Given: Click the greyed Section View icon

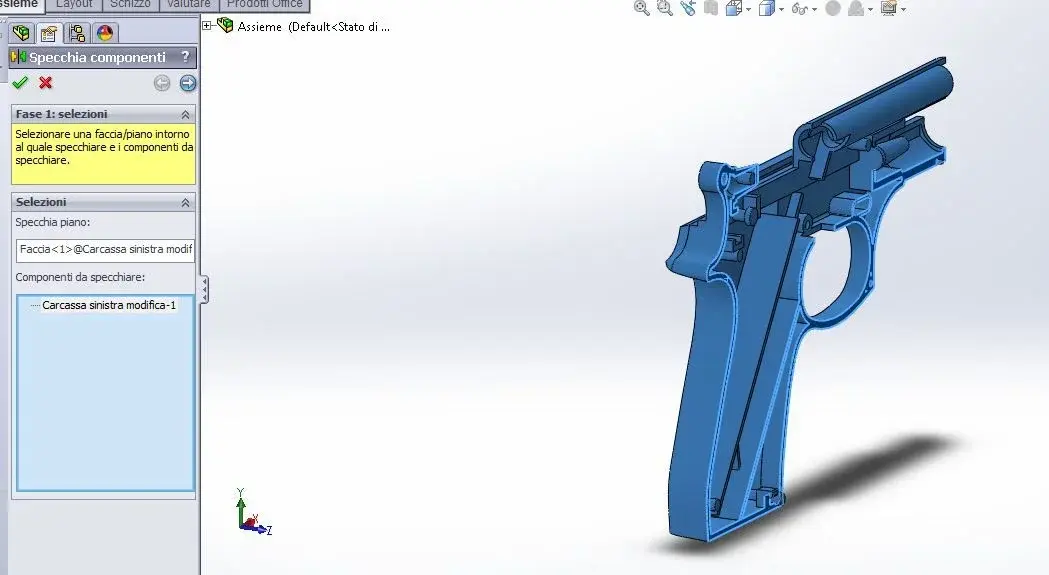Looking at the screenshot, I should (711, 8).
